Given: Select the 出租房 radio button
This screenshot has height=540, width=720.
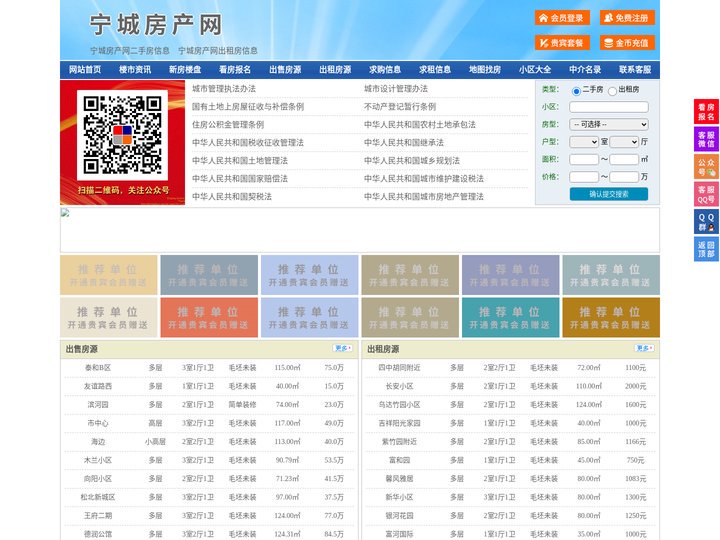Looking at the screenshot, I should tap(612, 91).
